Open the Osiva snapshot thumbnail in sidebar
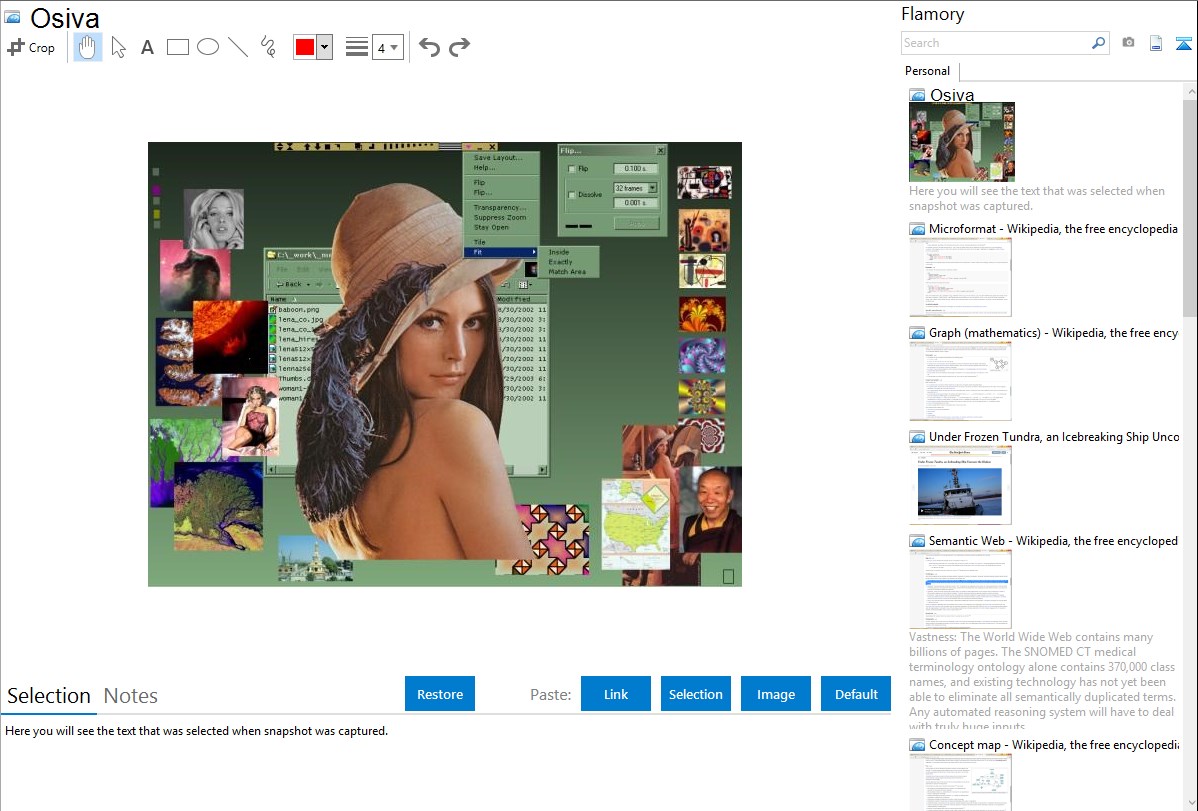This screenshot has width=1198, height=811. (x=962, y=142)
